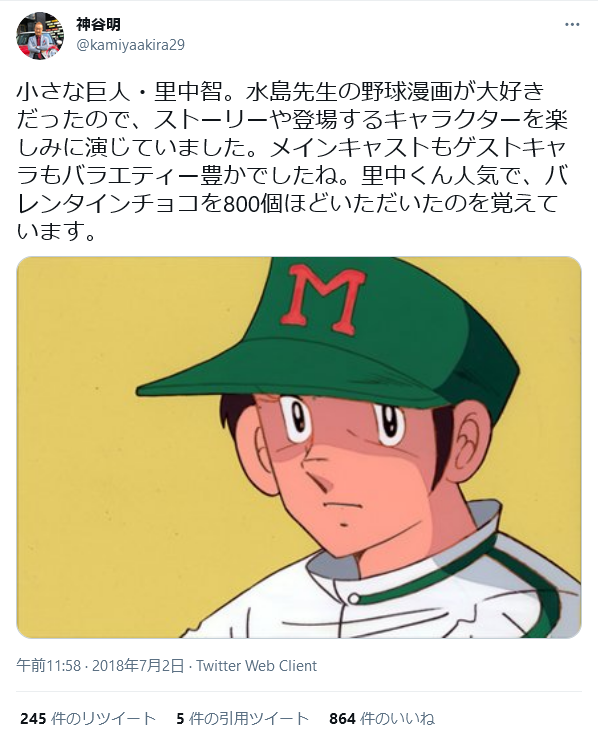The width and height of the screenshot is (598, 741).
Task: Click the 2018年7月2日 date
Action: (138, 666)
